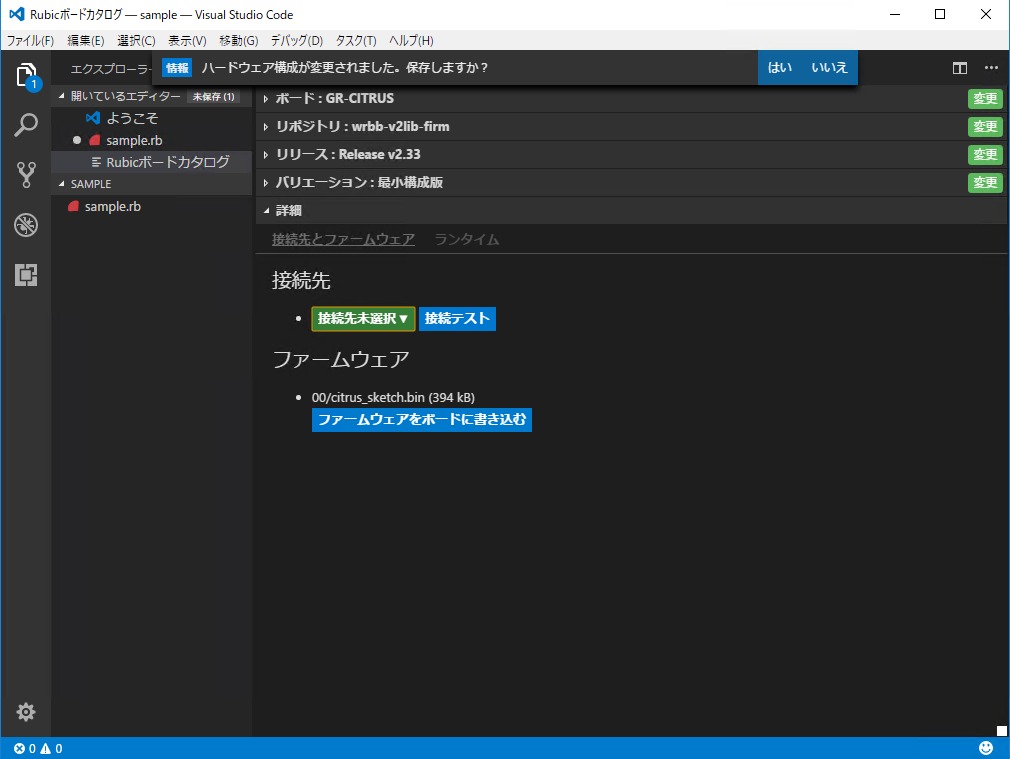
Task: Open the 編集(E) menu
Action: point(86,41)
